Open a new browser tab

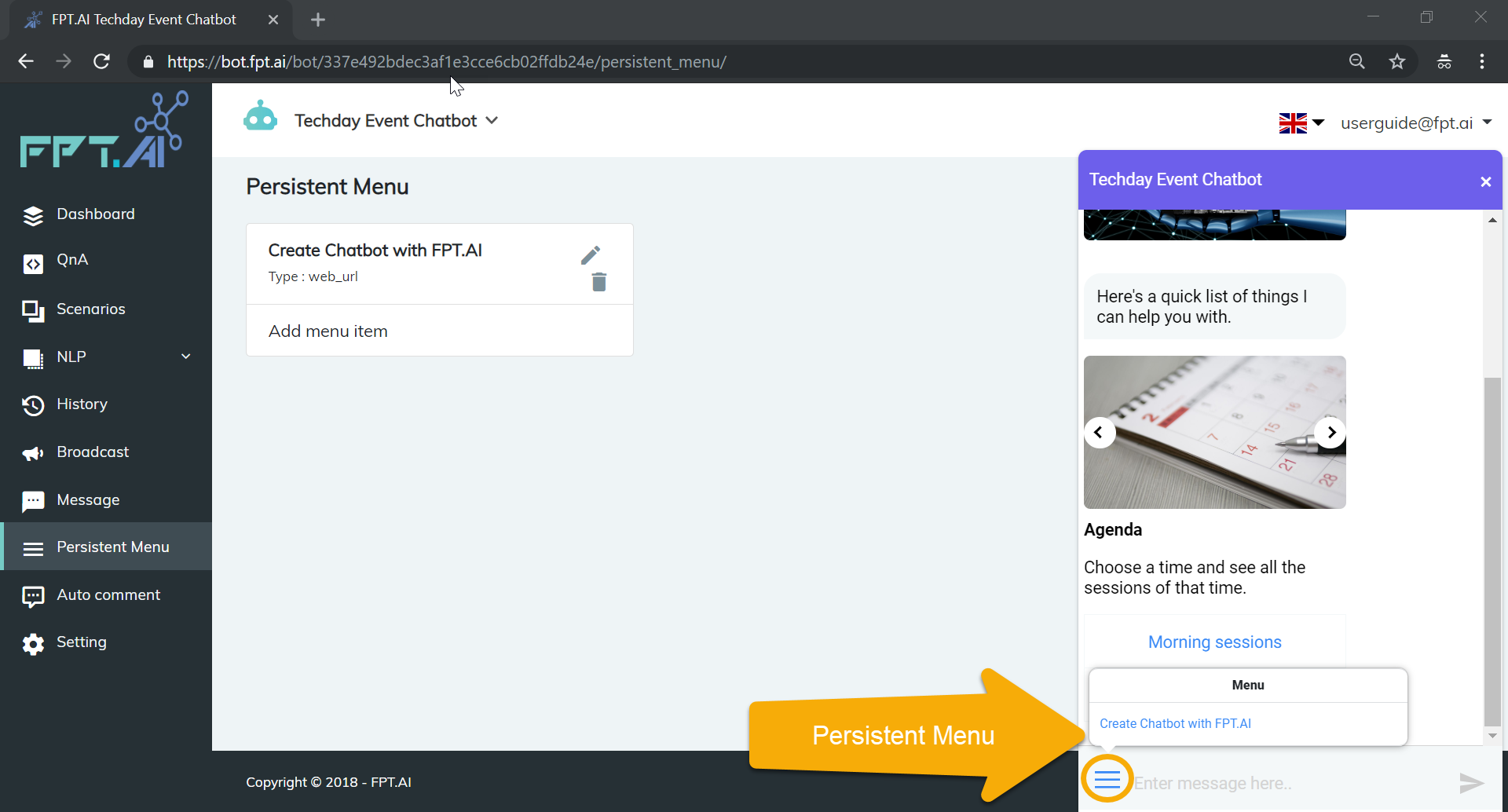[x=318, y=20]
